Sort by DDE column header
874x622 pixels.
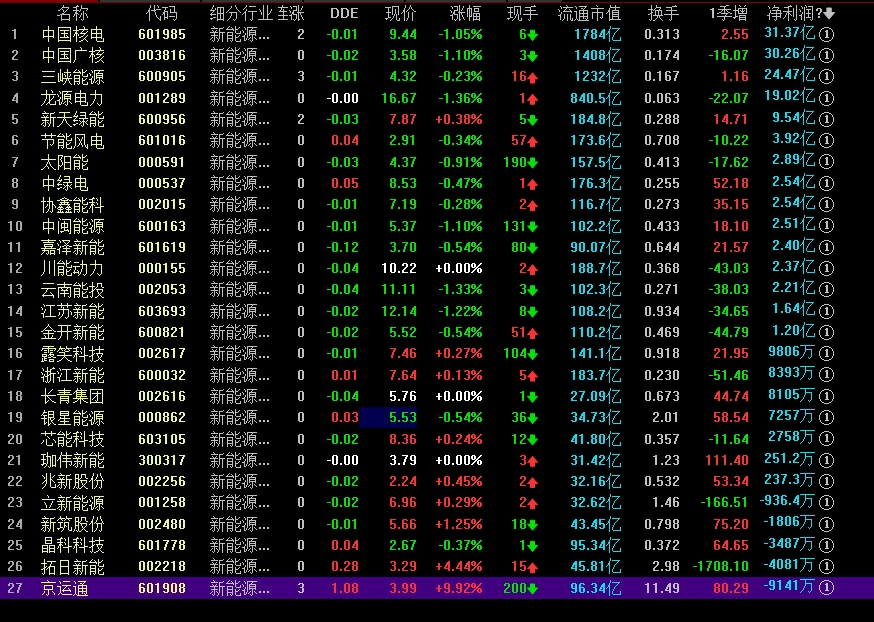tap(344, 13)
